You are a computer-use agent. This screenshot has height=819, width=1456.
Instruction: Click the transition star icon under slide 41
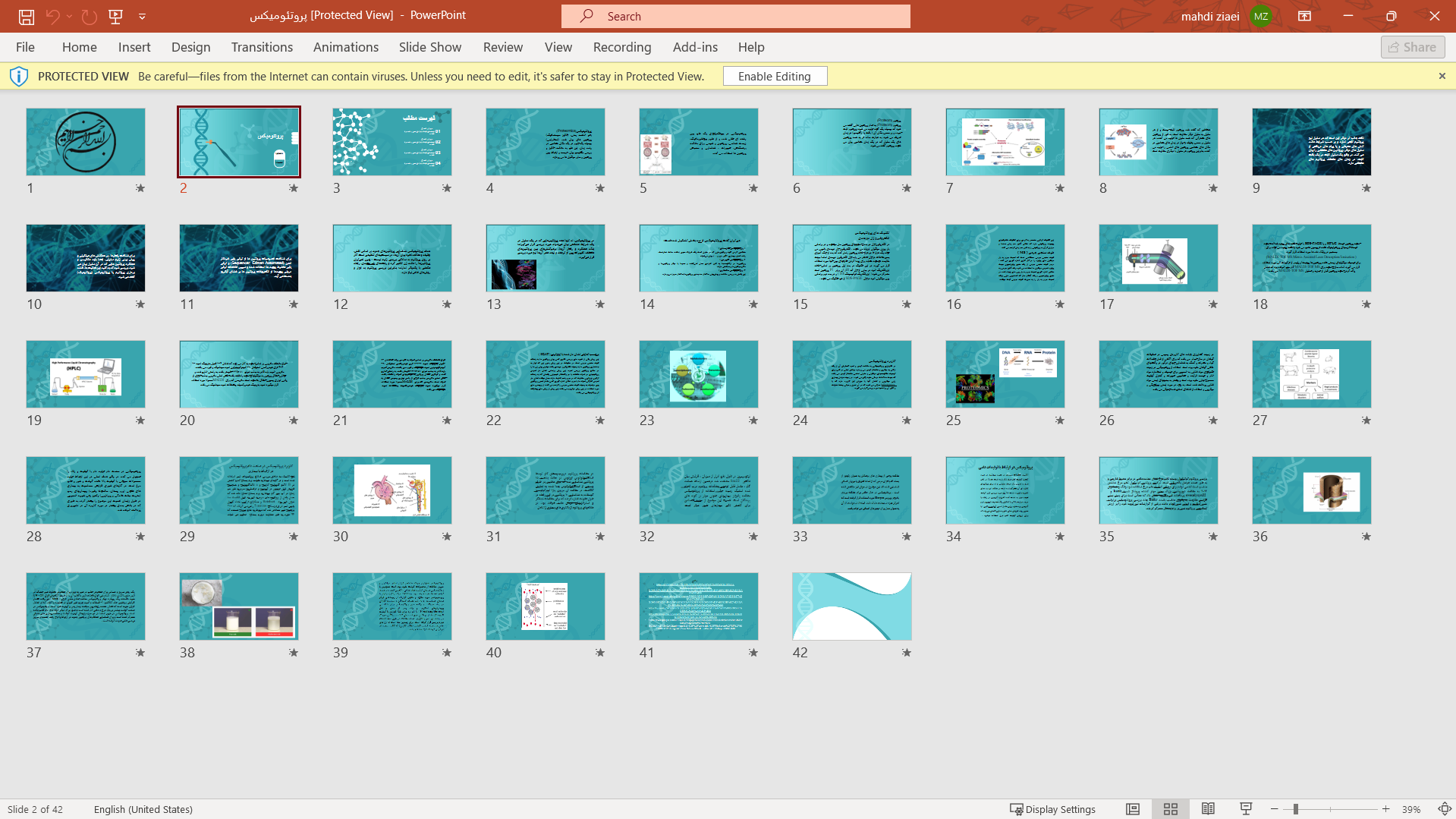pyautogui.click(x=753, y=653)
